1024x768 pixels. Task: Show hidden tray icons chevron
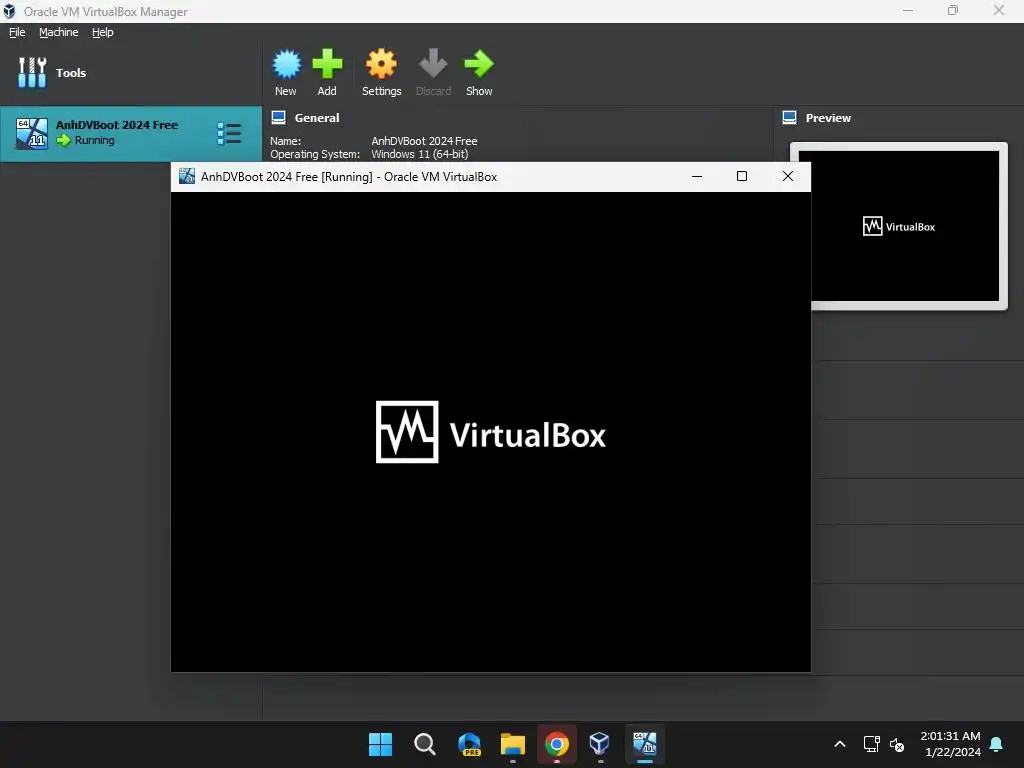[x=840, y=744]
